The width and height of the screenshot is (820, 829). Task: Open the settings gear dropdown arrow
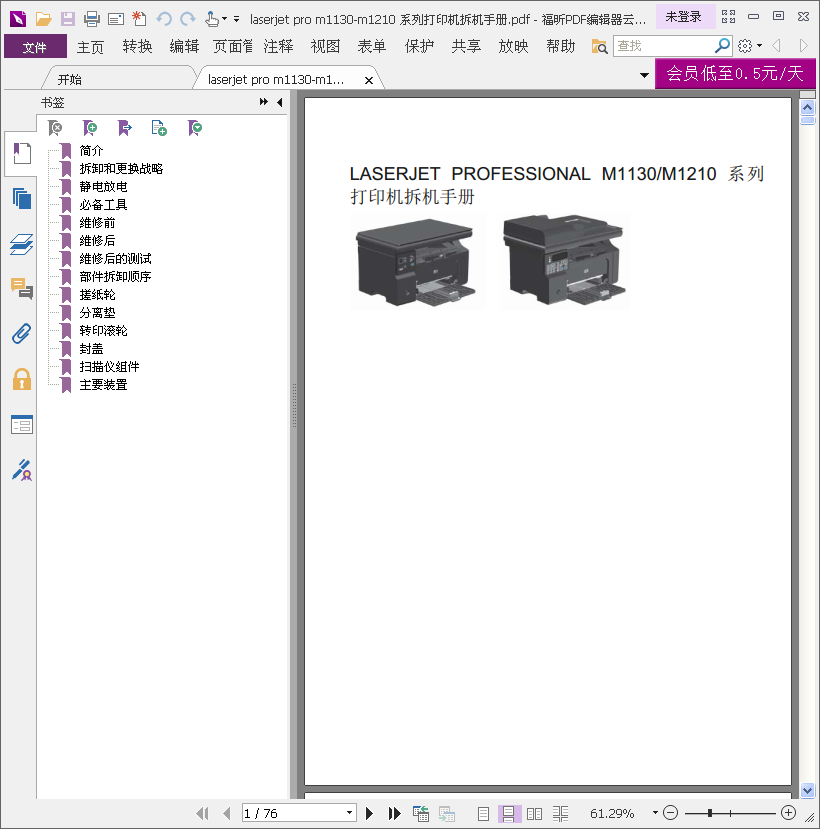[759, 46]
